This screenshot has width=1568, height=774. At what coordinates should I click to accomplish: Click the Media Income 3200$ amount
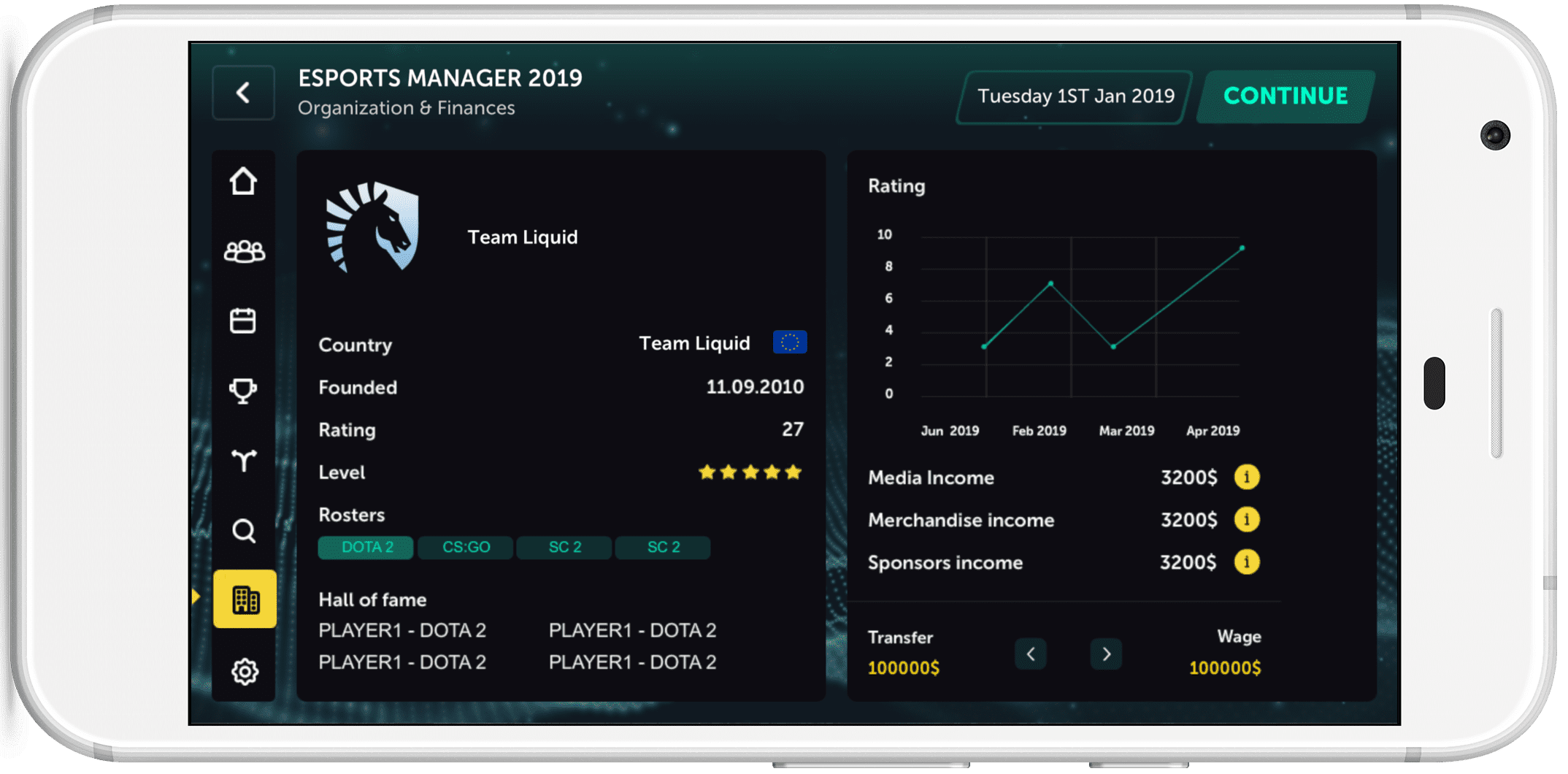1189,478
